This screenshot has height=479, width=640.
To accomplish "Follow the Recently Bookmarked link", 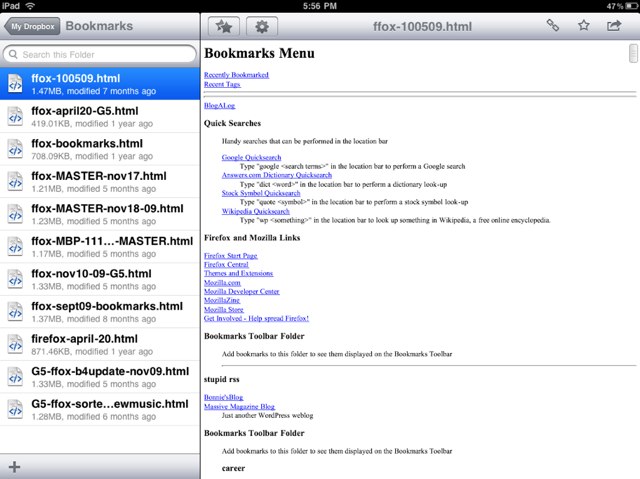I will (x=236, y=75).
